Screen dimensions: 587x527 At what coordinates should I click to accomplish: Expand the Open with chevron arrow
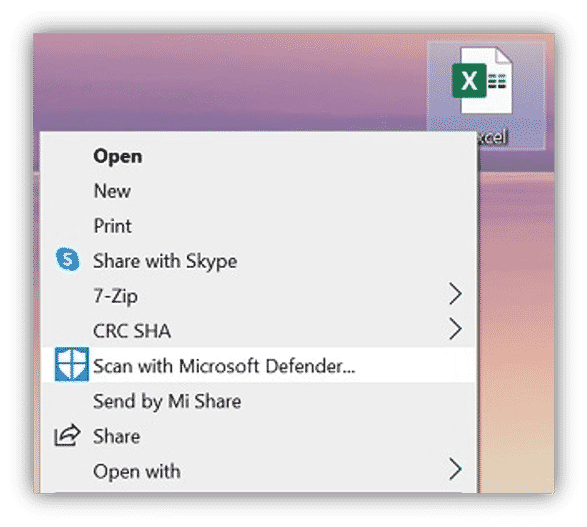(455, 469)
